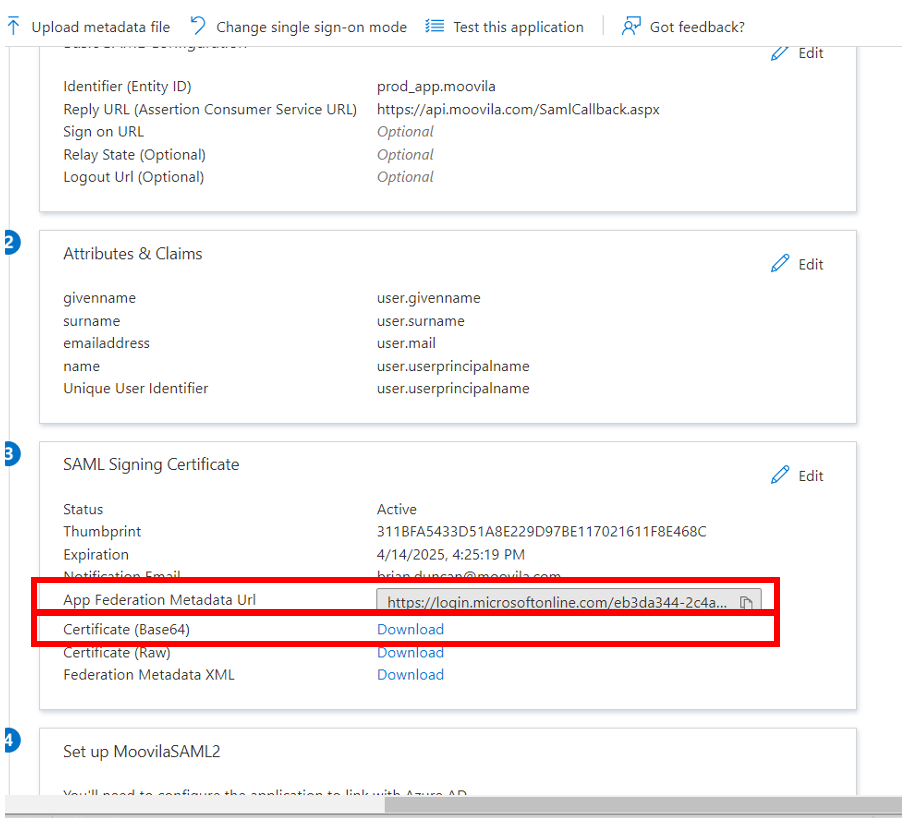Click the step 4 number badge
Screen dimensions: 902x818
click(x=10, y=741)
